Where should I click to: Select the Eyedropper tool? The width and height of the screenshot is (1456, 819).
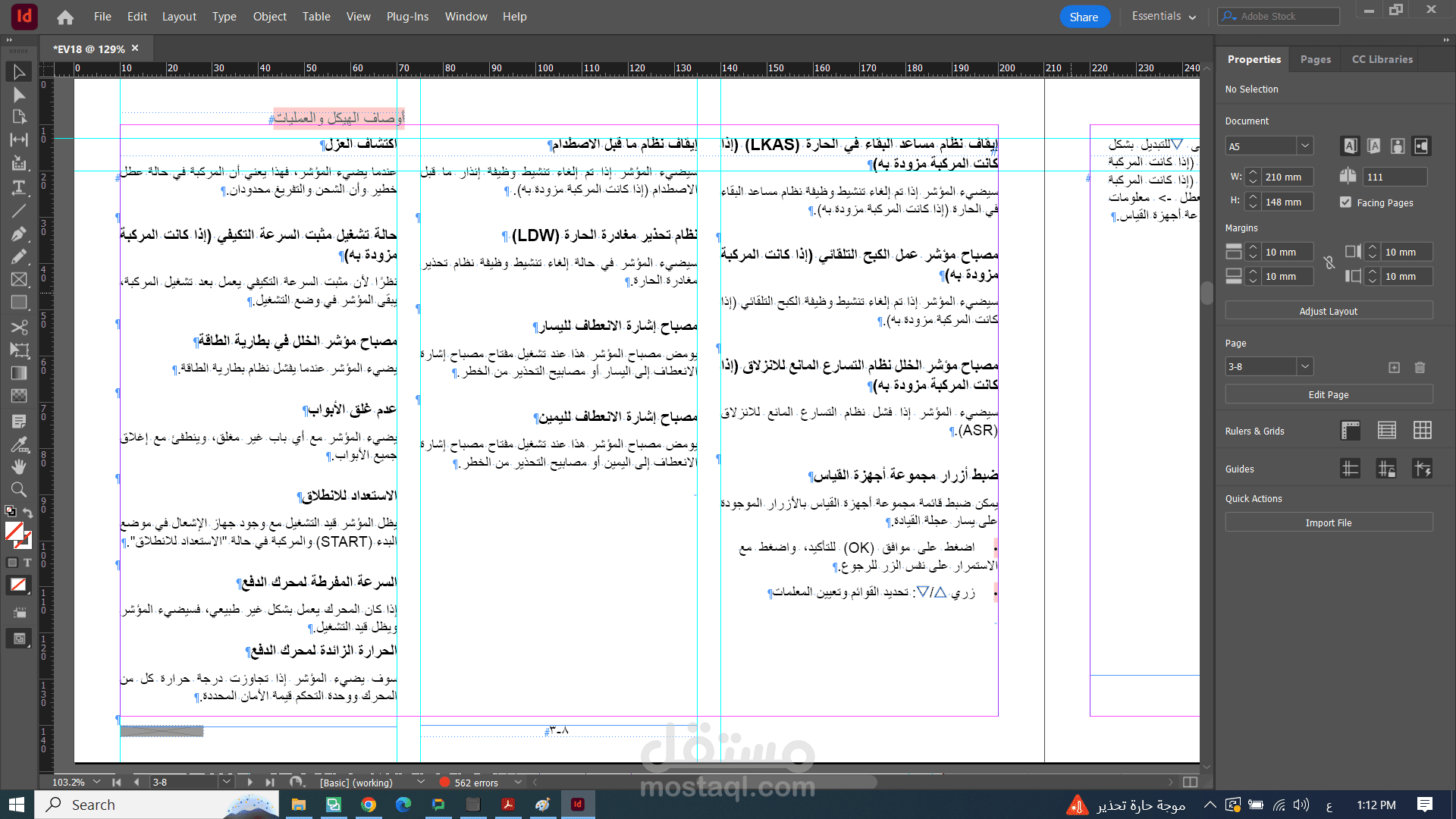(x=19, y=444)
